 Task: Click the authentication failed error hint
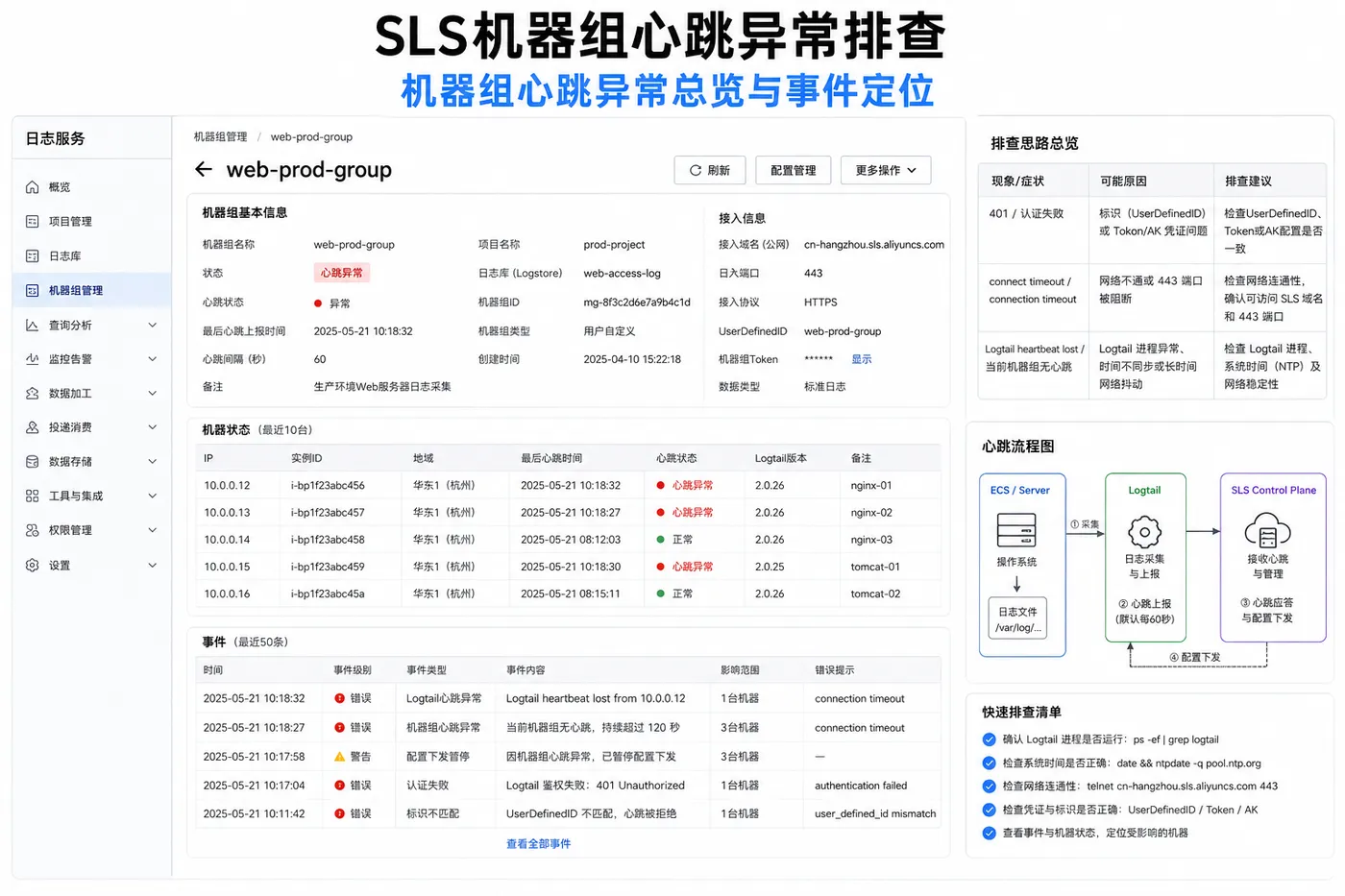(861, 786)
